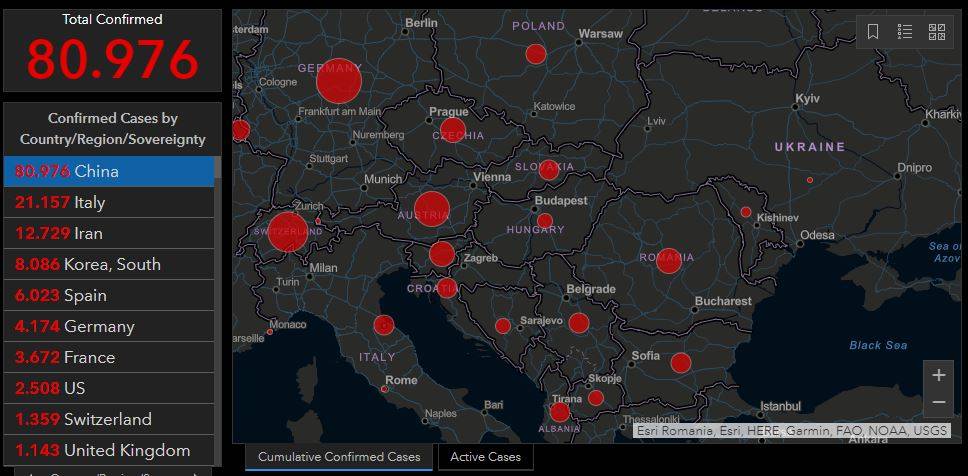Screen dimensions: 968x476
Task: Click Czechia's red case circle near Prague
Action: click(x=453, y=130)
